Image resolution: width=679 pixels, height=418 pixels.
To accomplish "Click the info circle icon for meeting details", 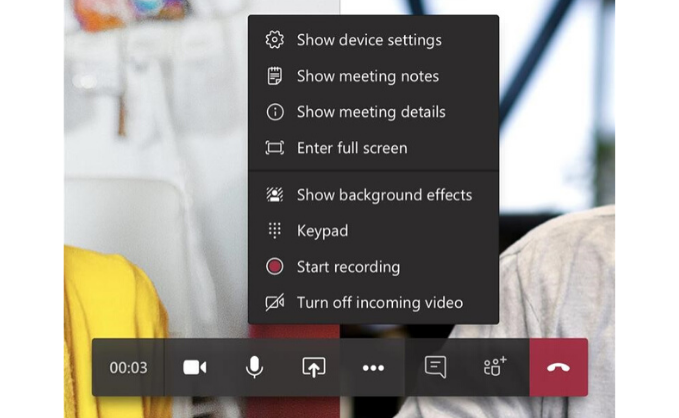I will click(x=275, y=112).
